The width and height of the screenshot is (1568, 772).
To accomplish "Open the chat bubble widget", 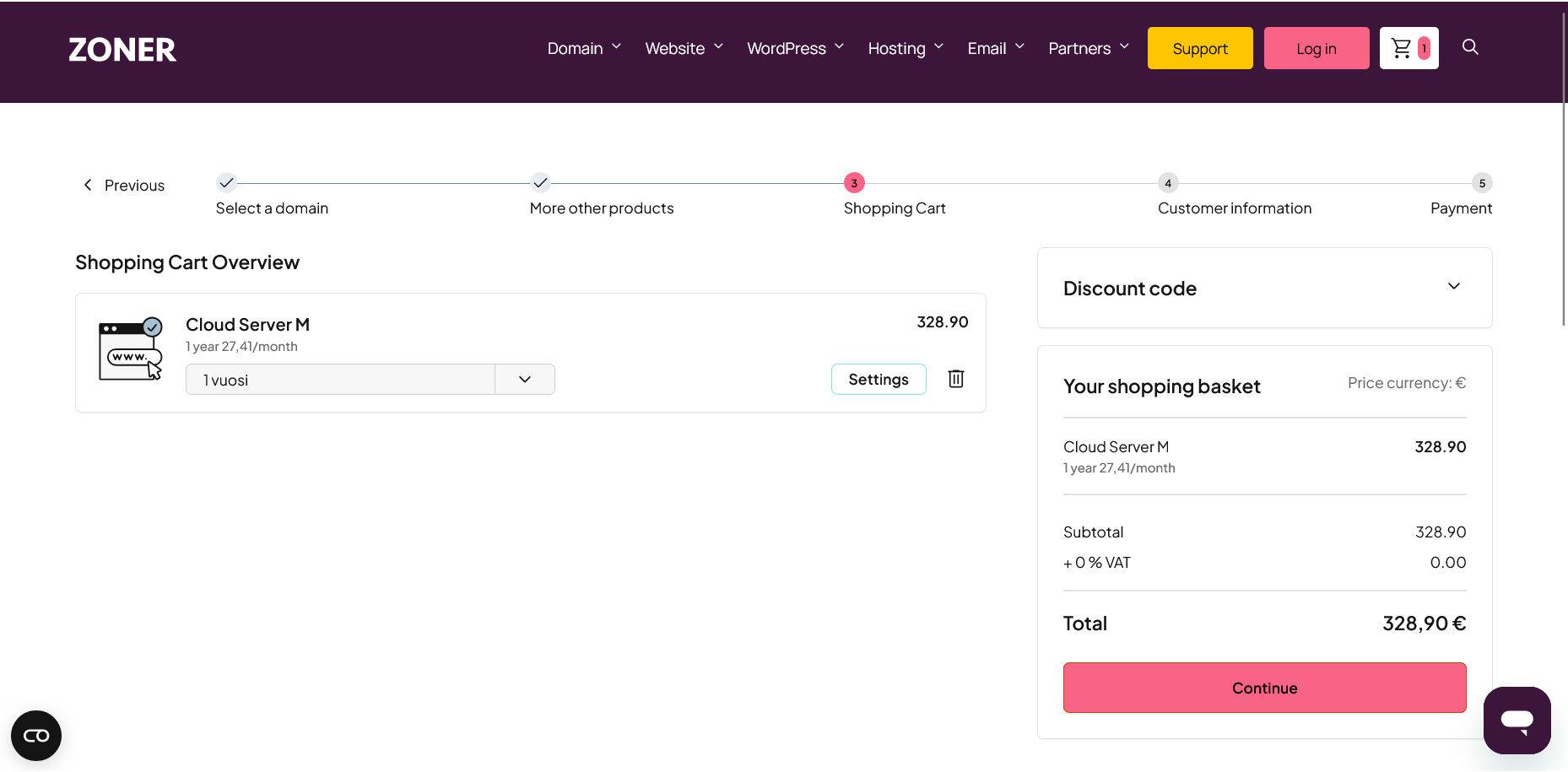I will click(x=1517, y=720).
